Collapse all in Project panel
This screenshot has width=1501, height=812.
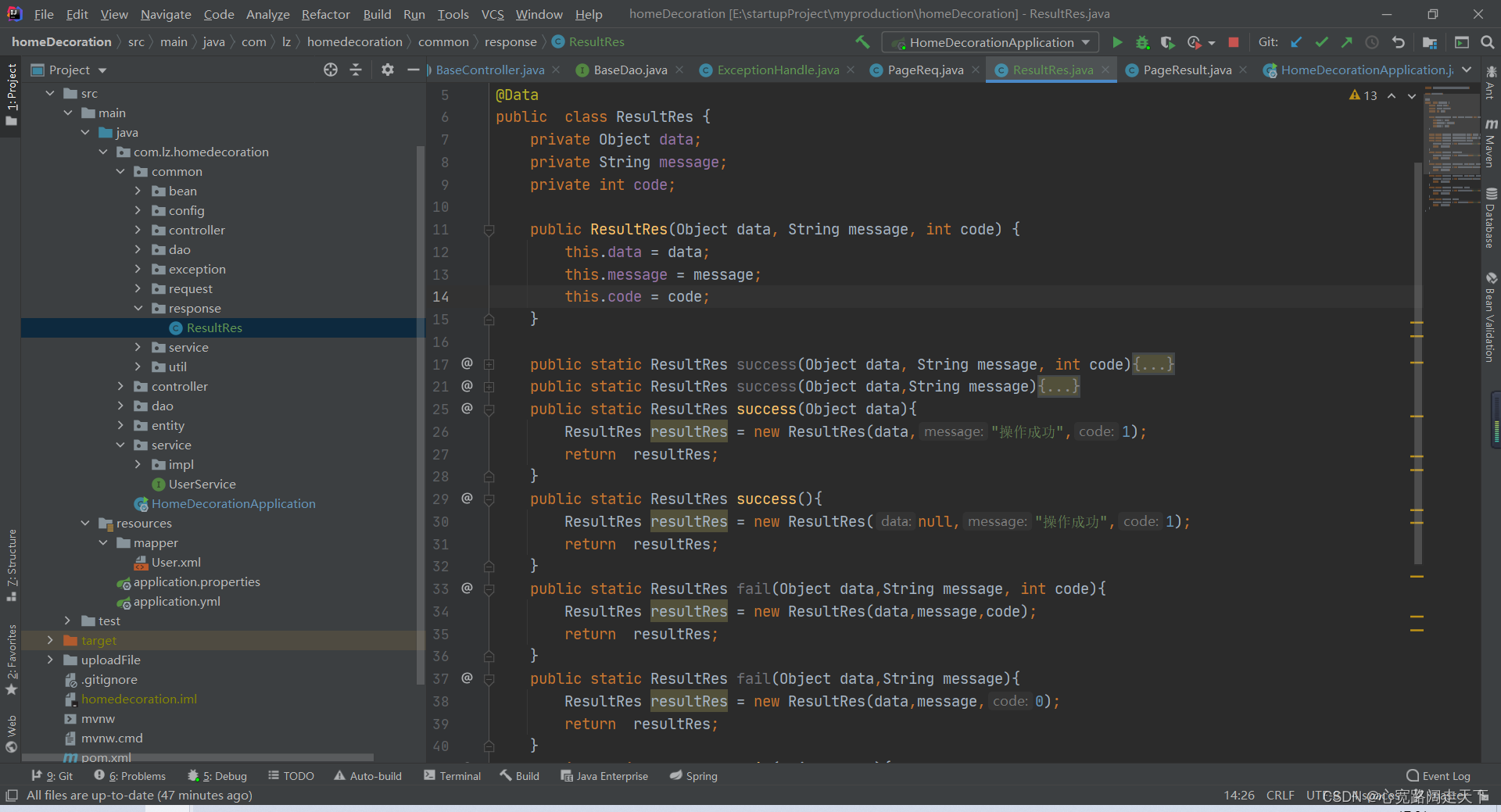click(356, 70)
